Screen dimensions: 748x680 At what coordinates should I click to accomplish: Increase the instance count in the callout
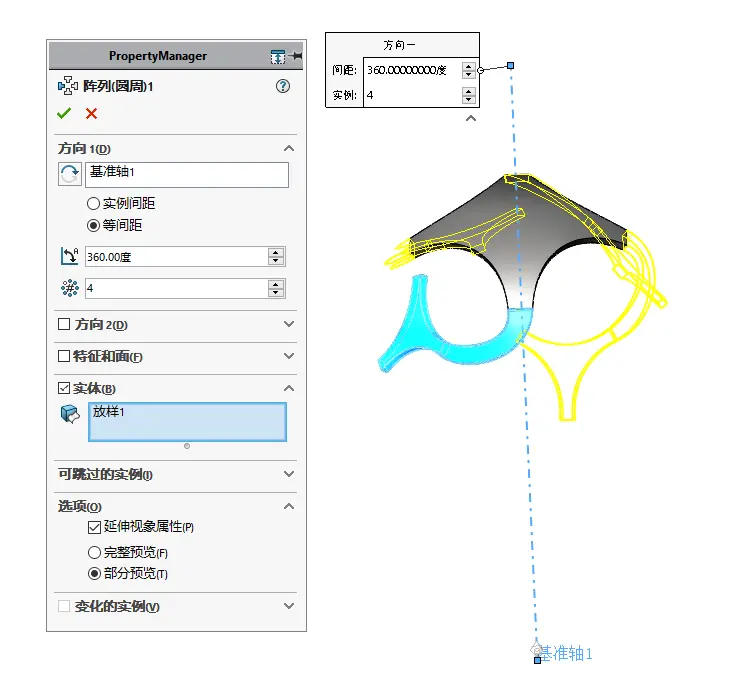click(469, 91)
